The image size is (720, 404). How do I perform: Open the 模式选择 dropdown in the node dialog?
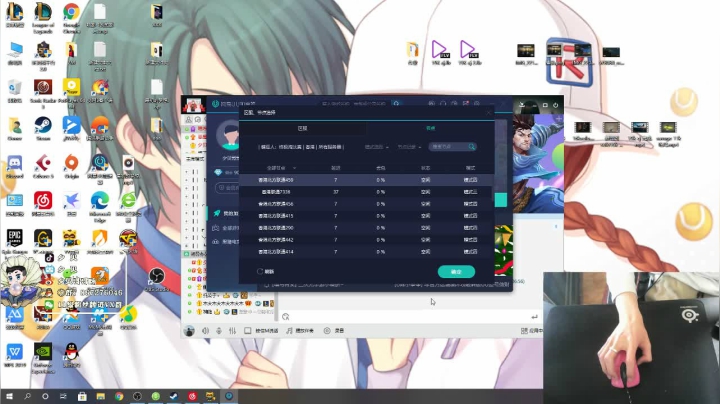(377, 147)
